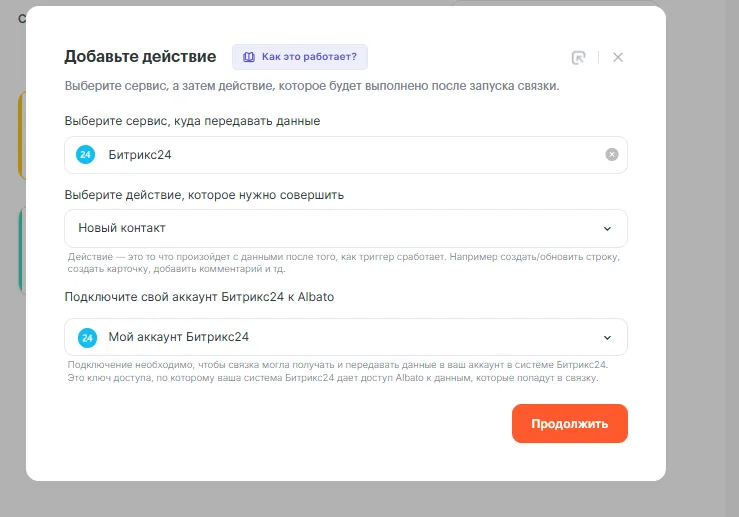
Task: Click the Битрикс24 logo in the account selector
Action: [86, 337]
